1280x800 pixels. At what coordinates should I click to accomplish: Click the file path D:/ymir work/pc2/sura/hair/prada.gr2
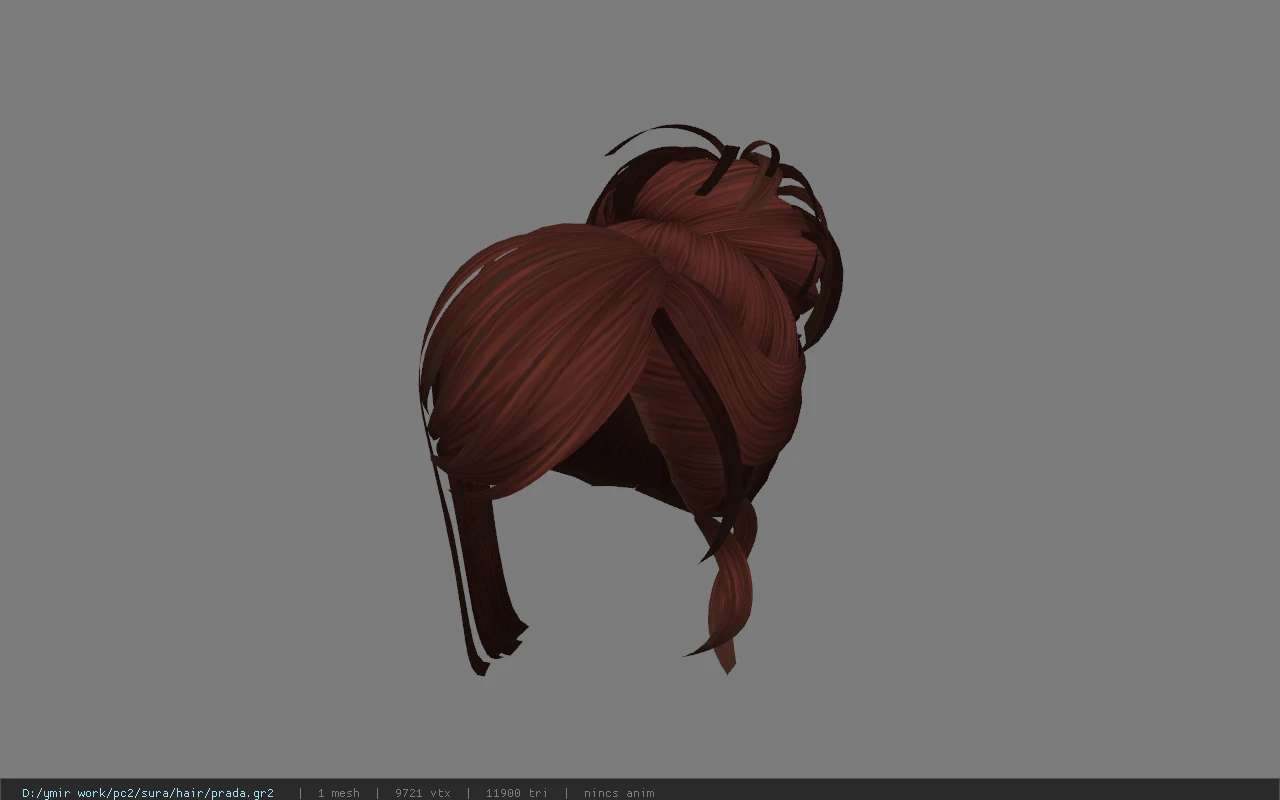[x=148, y=793]
